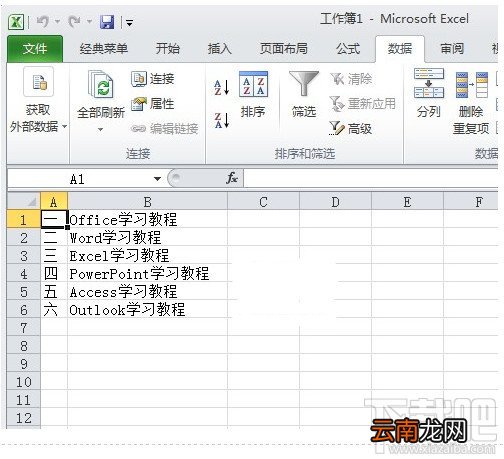Viewport: 504px width, 459px height.
Task: Select column F header
Action: pos(471,202)
